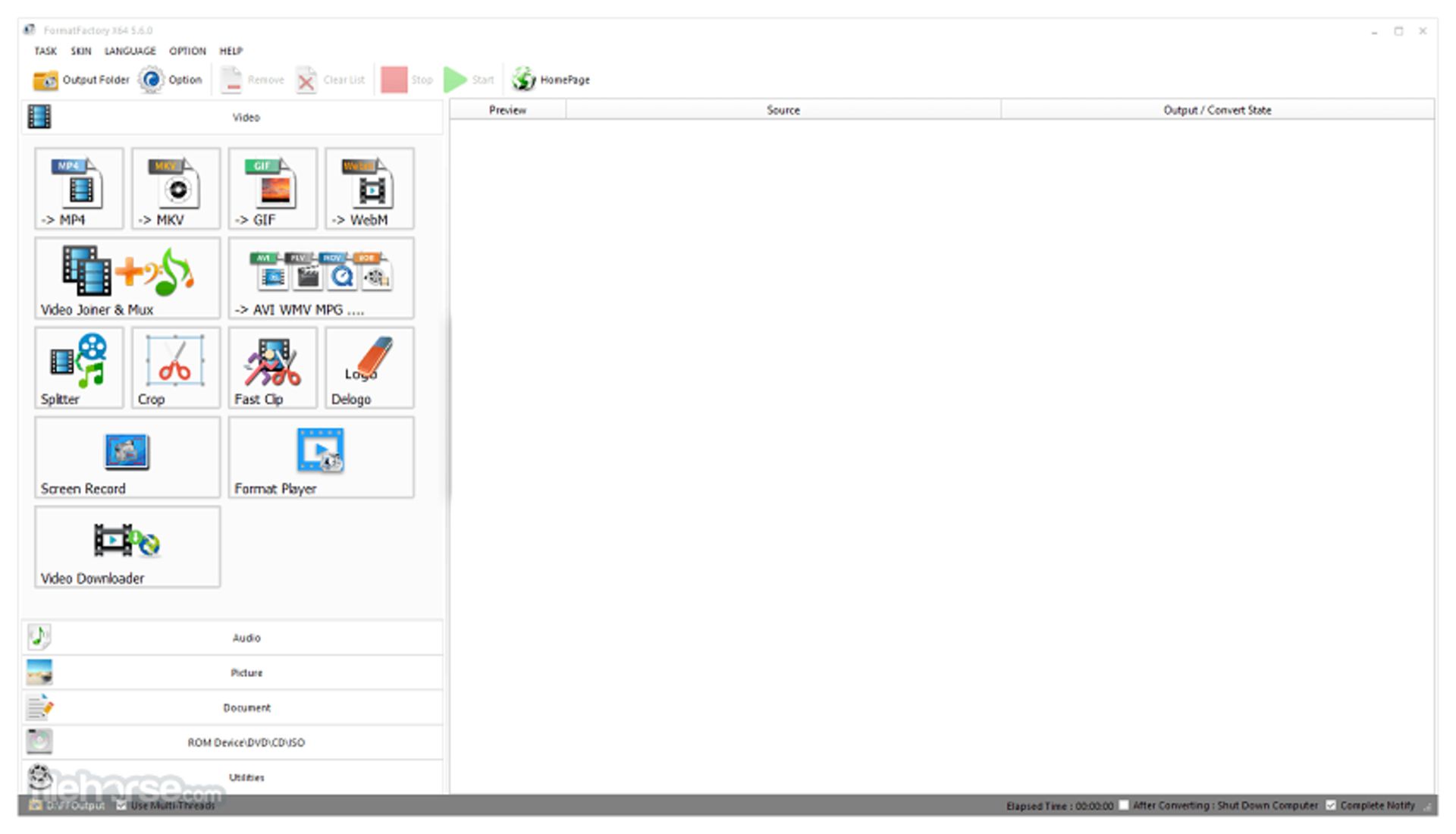Collapse the Video category header
The height and width of the screenshot is (834, 1456).
232,118
